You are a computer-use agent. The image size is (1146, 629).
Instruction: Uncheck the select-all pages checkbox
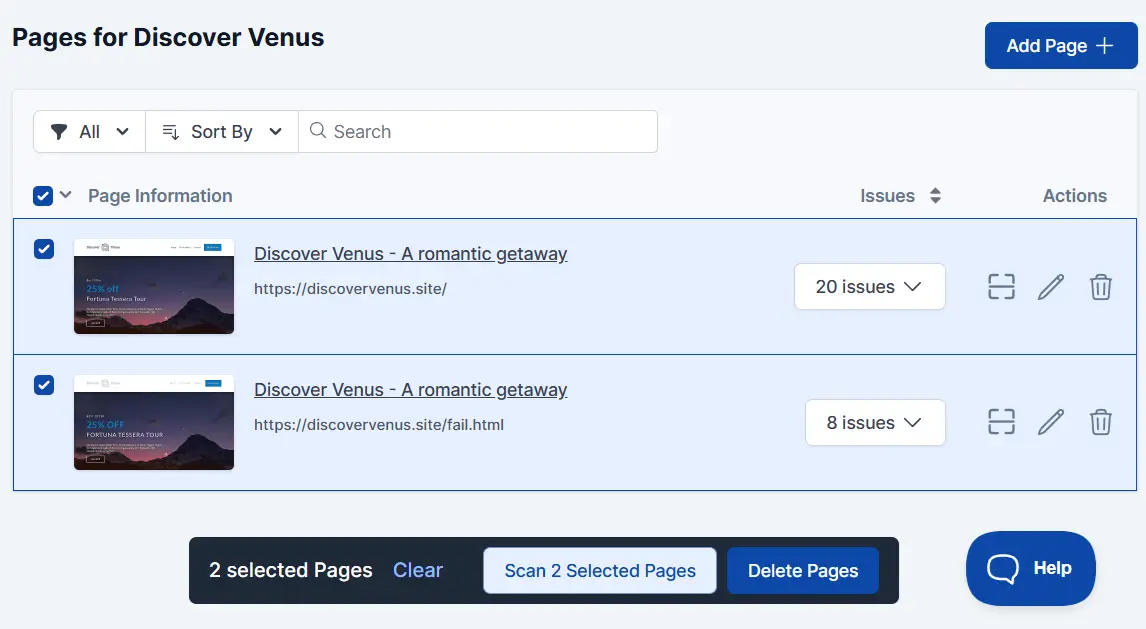pos(43,196)
